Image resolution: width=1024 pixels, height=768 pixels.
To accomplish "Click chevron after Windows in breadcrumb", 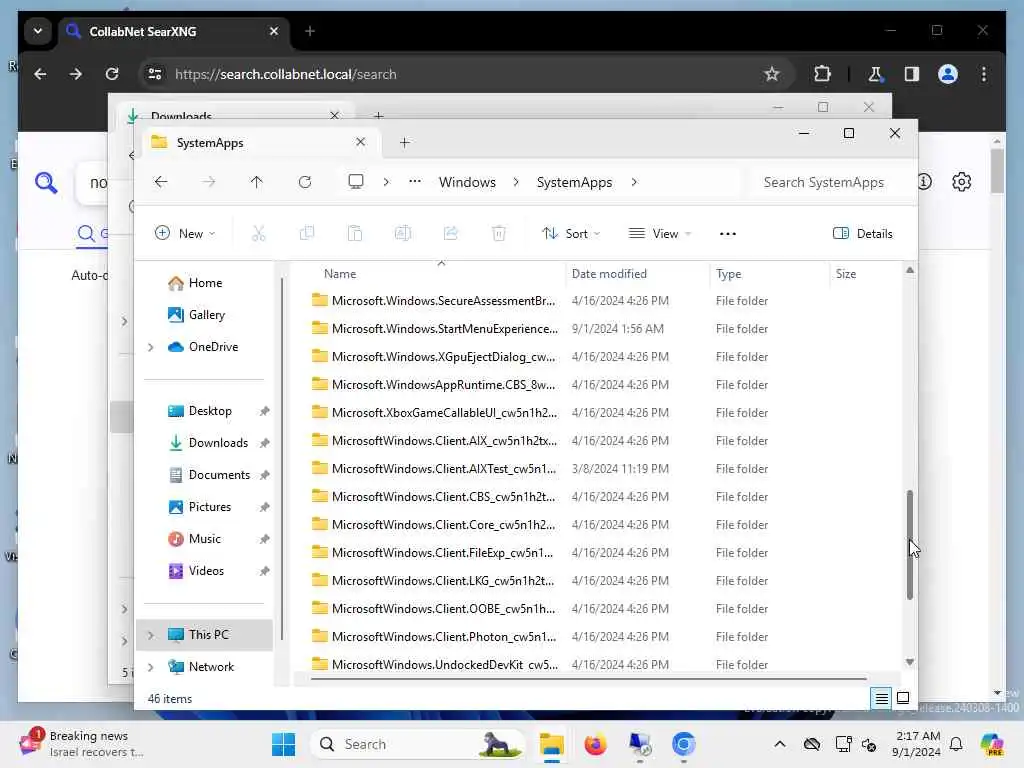I will pos(516,182).
